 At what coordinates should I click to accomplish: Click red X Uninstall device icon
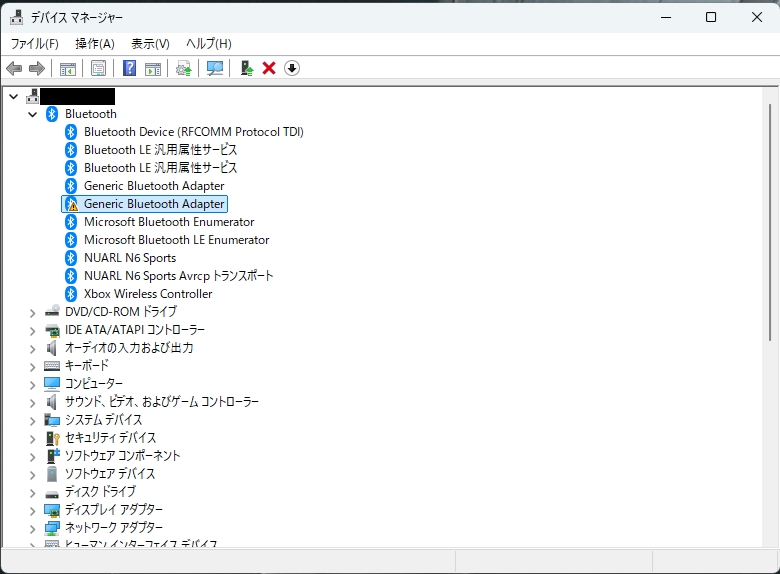point(269,68)
